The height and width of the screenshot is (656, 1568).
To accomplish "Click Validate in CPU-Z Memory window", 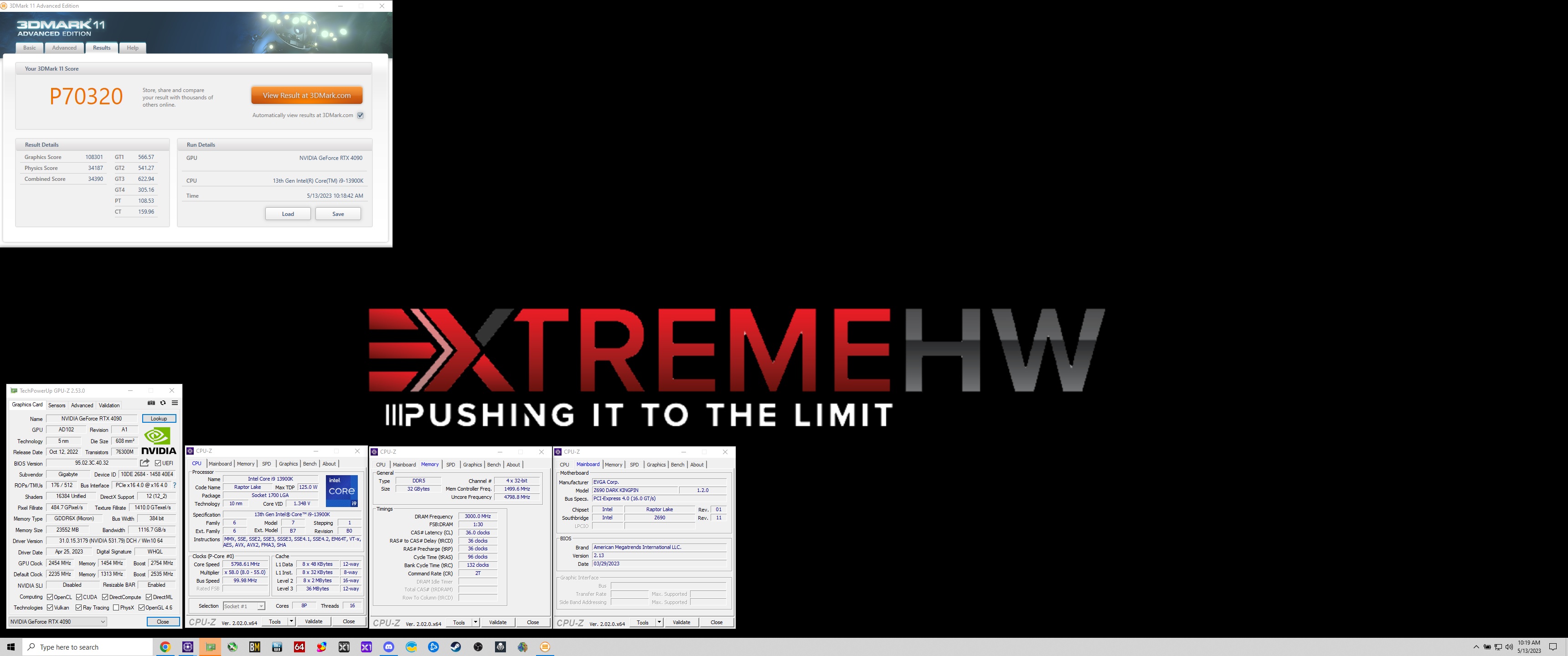I will [498, 622].
